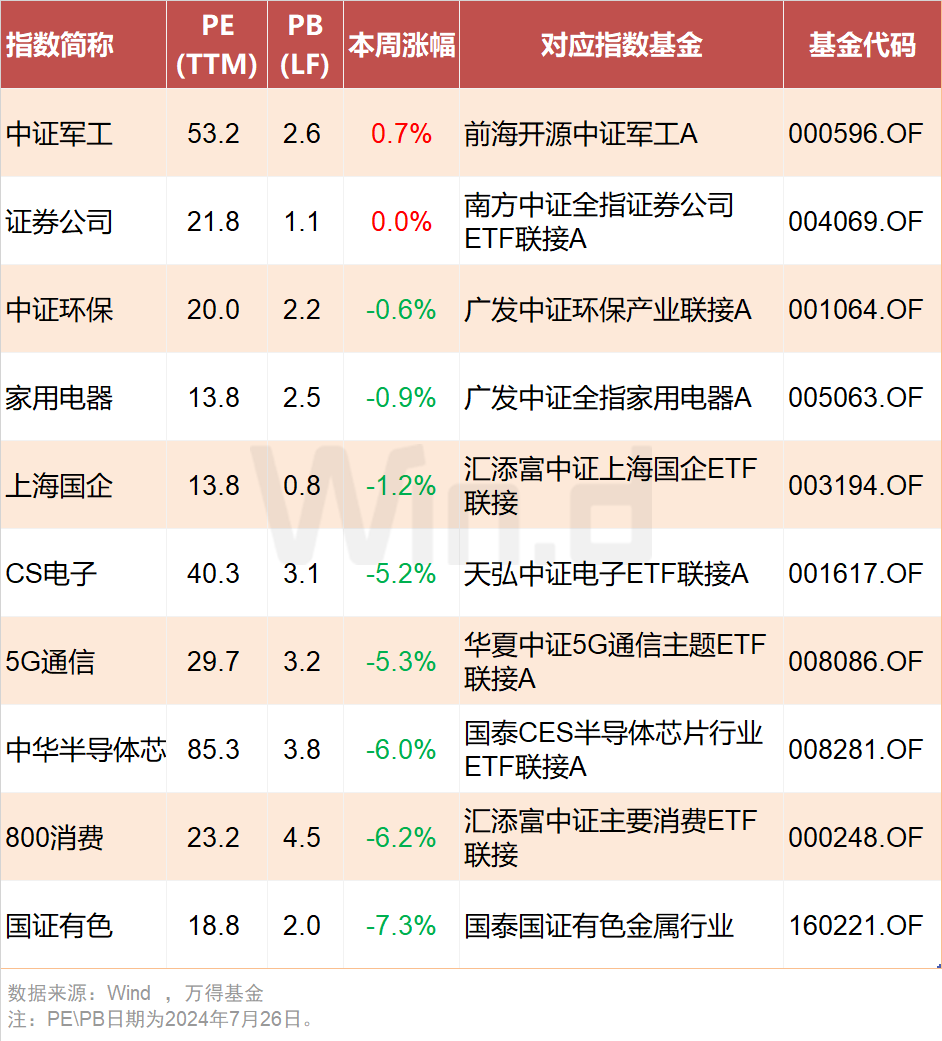Click the PE value 21.8
942x1041 pixels.
coord(213,222)
